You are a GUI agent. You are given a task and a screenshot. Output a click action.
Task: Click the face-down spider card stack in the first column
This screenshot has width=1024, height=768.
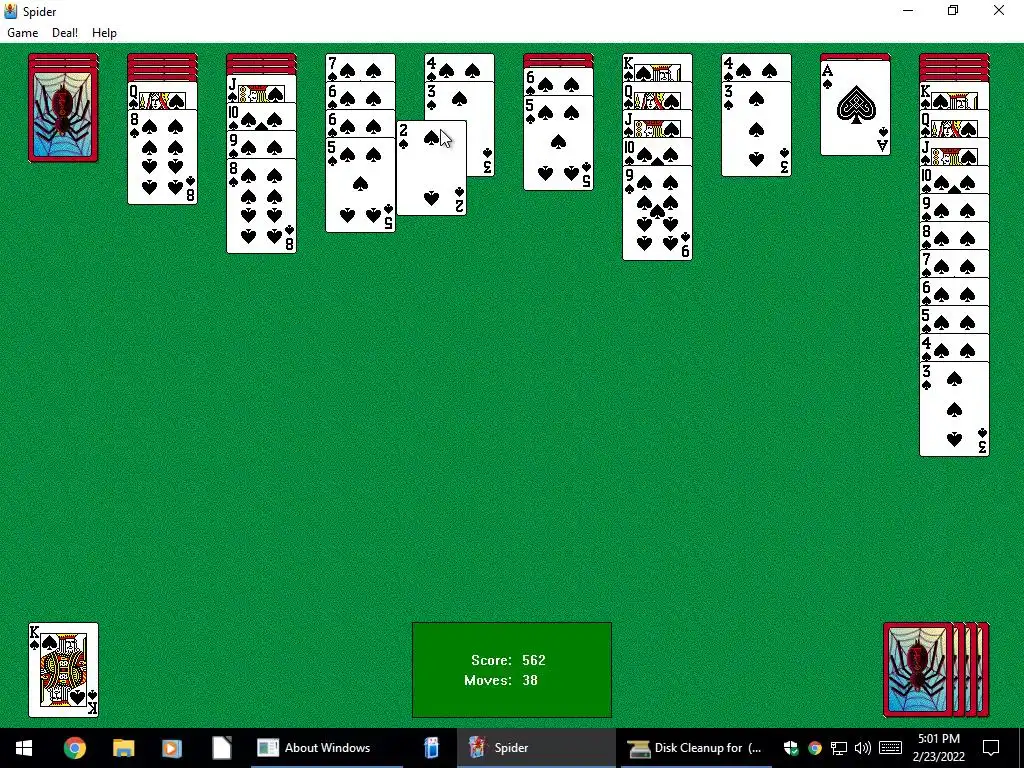(x=63, y=108)
